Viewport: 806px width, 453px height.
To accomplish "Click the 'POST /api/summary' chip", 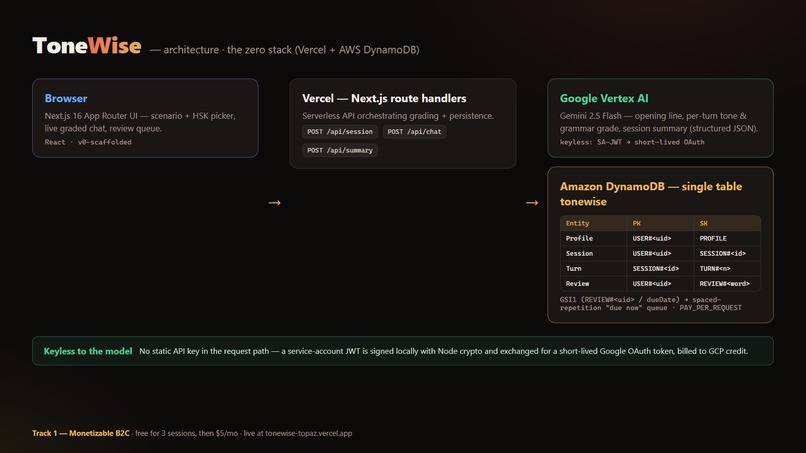I will pyautogui.click(x=340, y=150).
